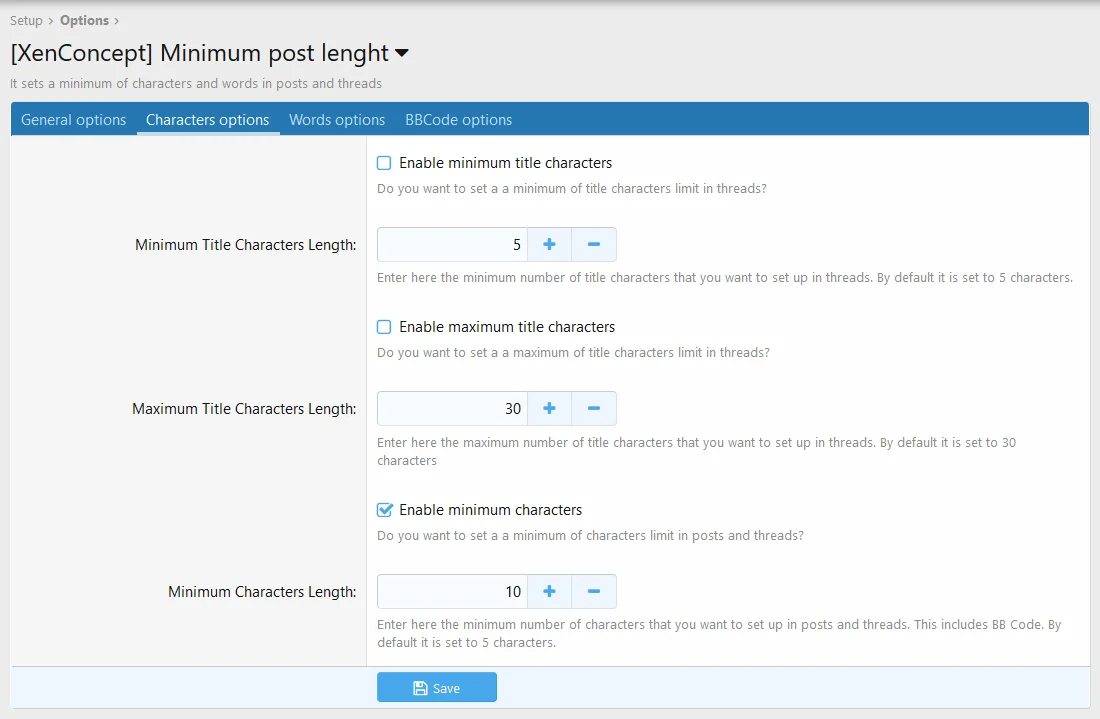
Task: Increment Minimum Characters Length value
Action: click(x=549, y=592)
